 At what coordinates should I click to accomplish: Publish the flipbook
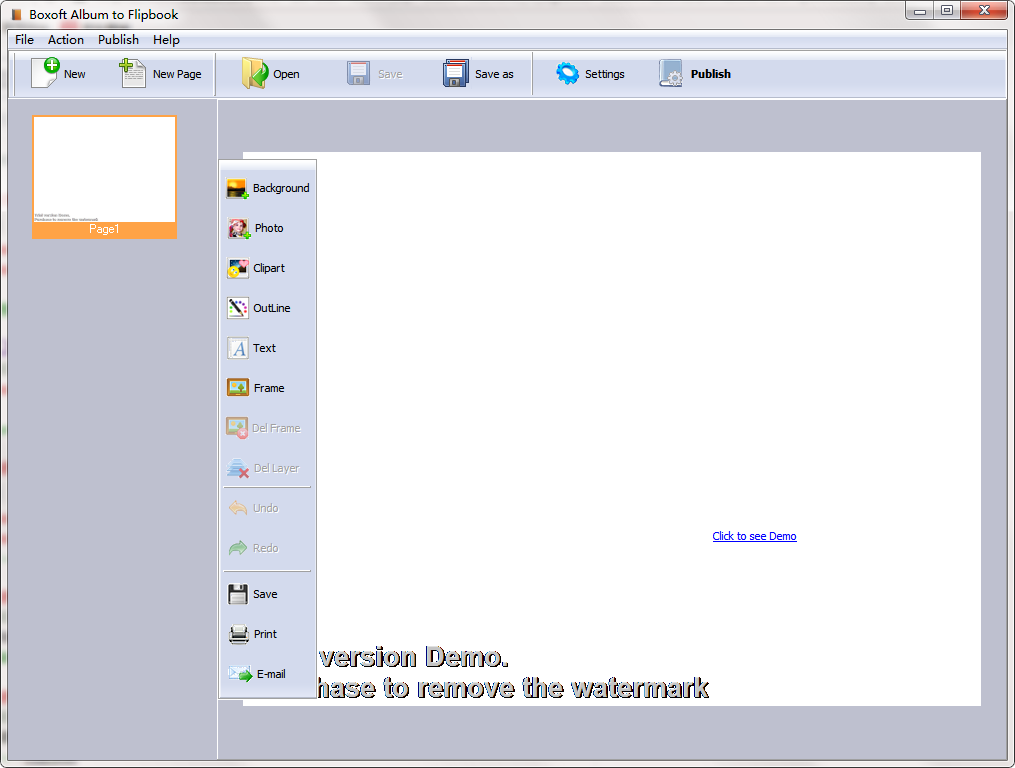point(695,73)
